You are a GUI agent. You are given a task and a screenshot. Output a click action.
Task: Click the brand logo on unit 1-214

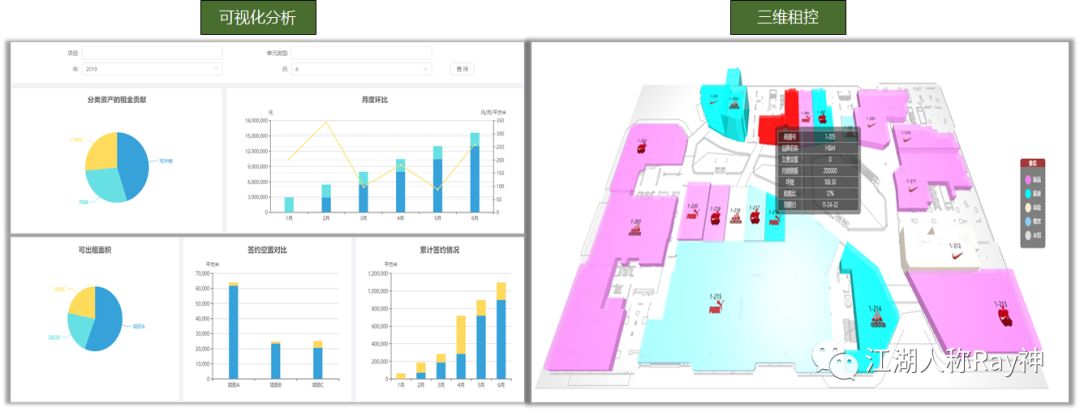click(x=874, y=321)
